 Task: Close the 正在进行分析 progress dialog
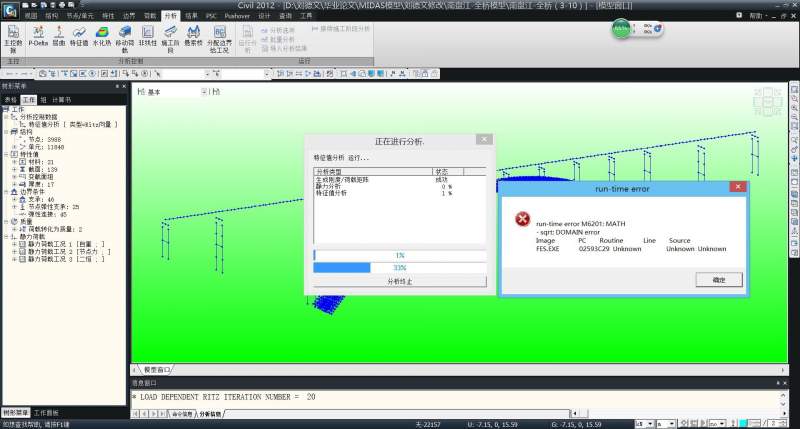[484, 139]
